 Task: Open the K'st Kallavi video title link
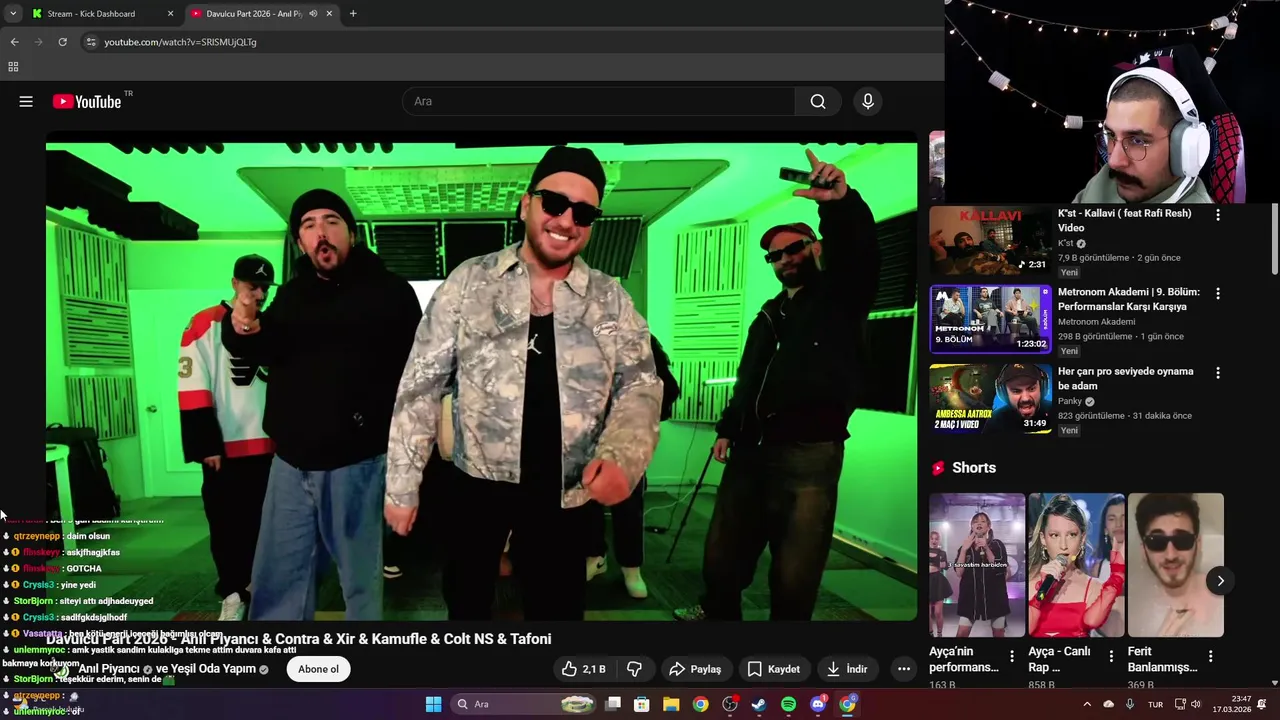(x=1125, y=220)
